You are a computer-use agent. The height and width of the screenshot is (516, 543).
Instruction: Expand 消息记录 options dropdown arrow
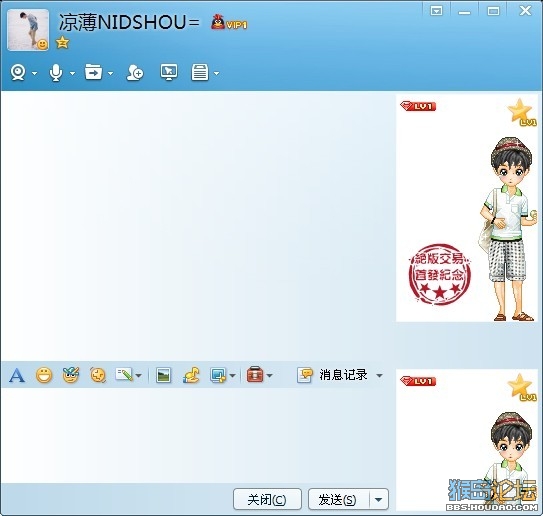point(380,375)
